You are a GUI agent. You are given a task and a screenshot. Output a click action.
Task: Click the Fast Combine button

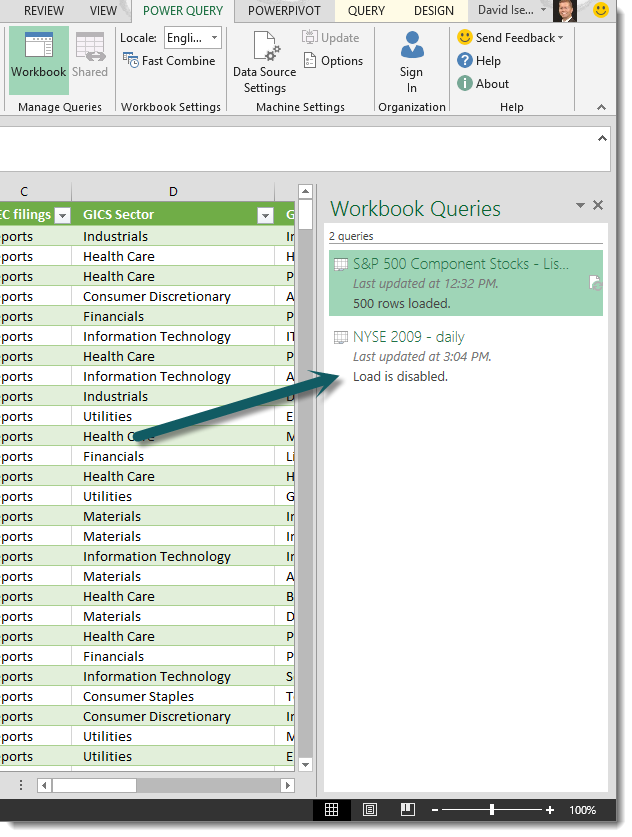coord(169,61)
